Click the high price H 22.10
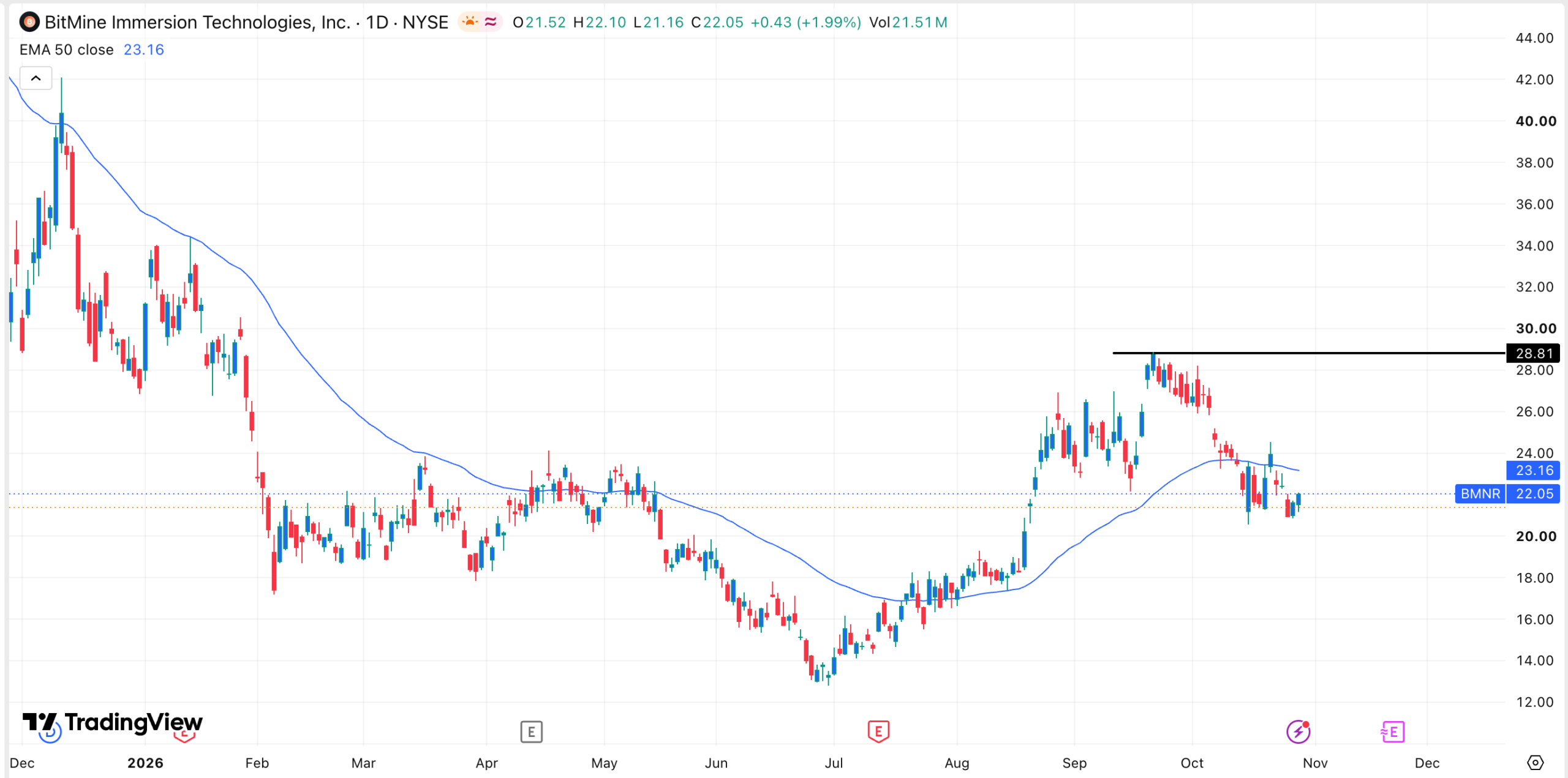The height and width of the screenshot is (778, 1568). pos(600,23)
